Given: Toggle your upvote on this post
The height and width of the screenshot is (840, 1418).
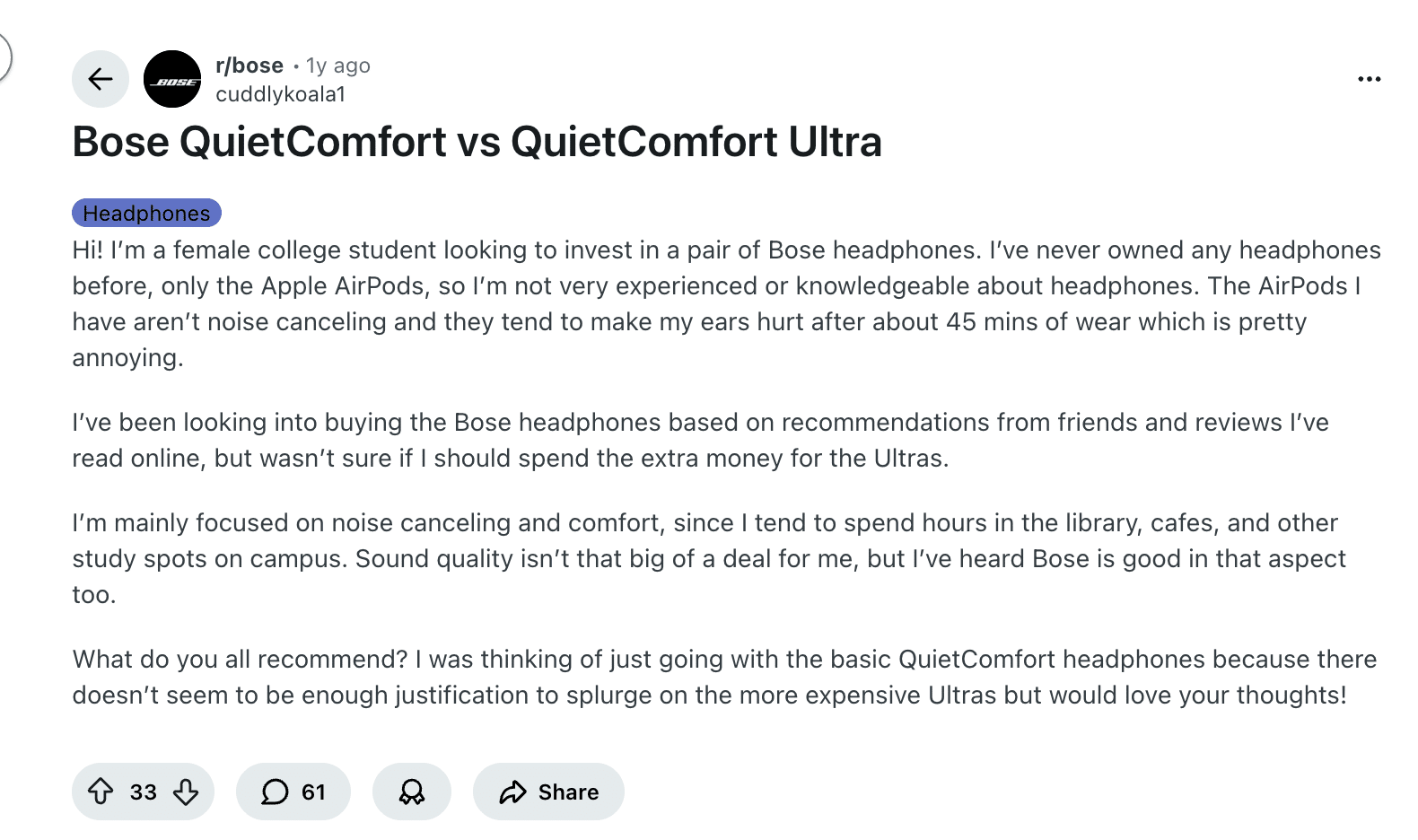Looking at the screenshot, I should 101,792.
